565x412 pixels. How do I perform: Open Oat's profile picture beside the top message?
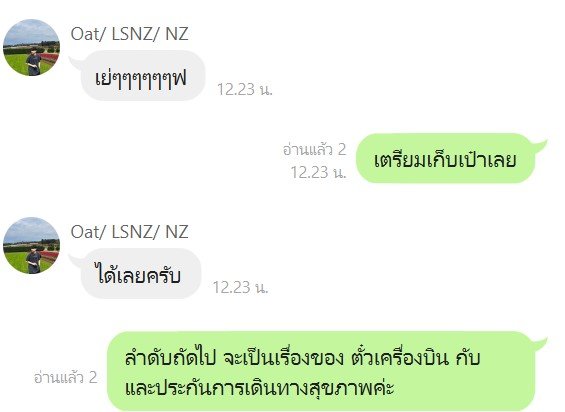click(31, 47)
